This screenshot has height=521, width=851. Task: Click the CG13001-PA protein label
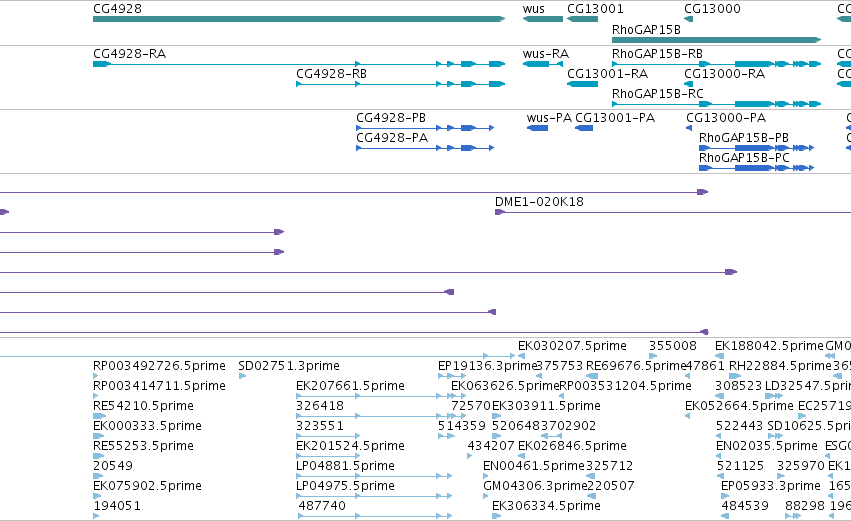pyautogui.click(x=615, y=118)
